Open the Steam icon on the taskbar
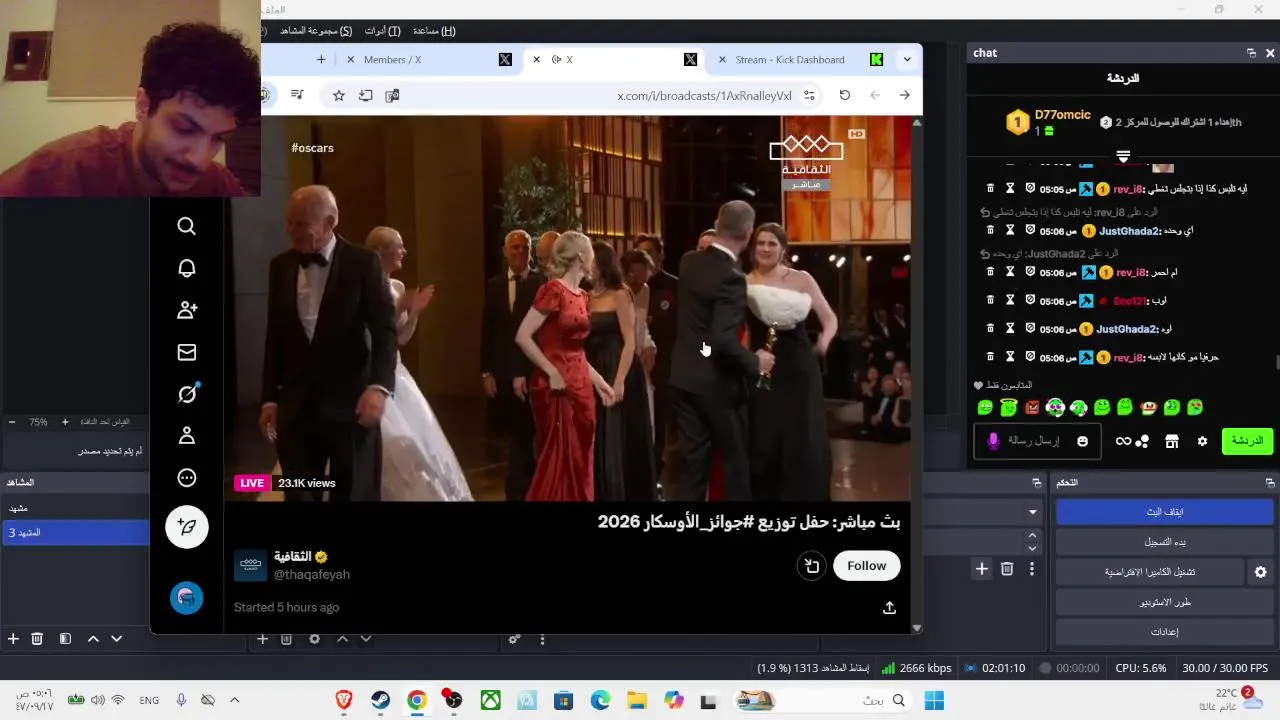The width and height of the screenshot is (1280, 720). point(381,700)
